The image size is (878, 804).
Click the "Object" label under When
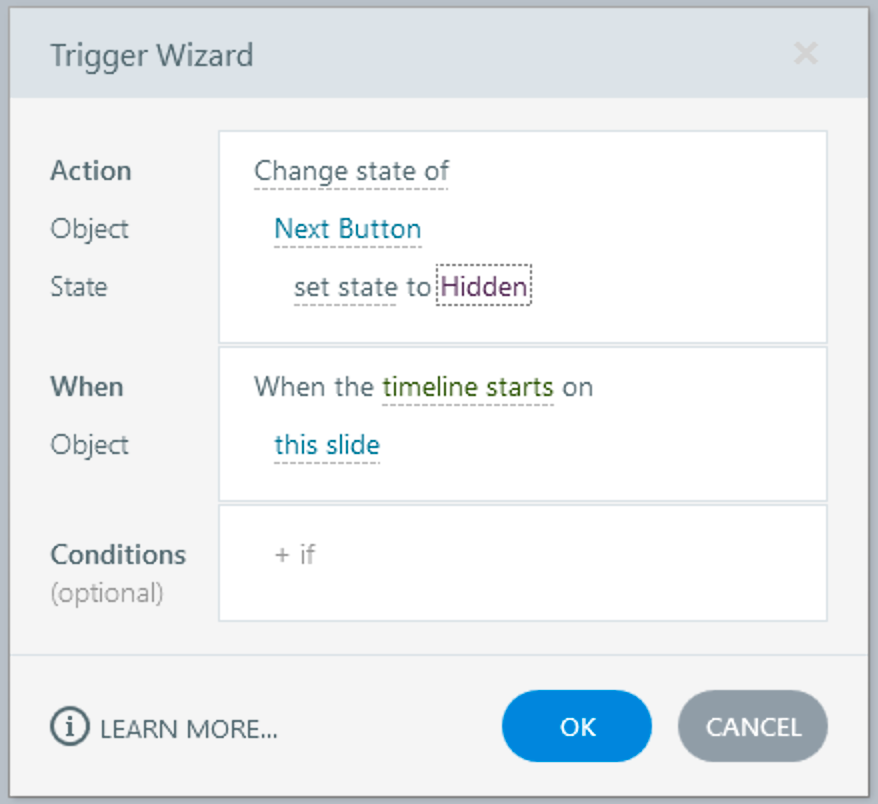(90, 445)
